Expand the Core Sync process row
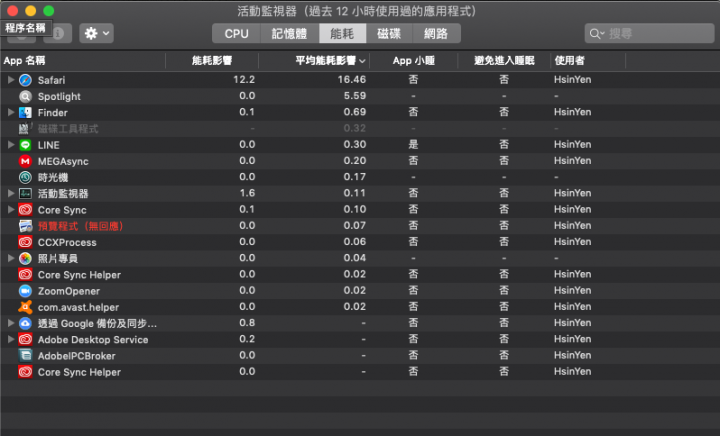This screenshot has width=720, height=436. pos(11,210)
